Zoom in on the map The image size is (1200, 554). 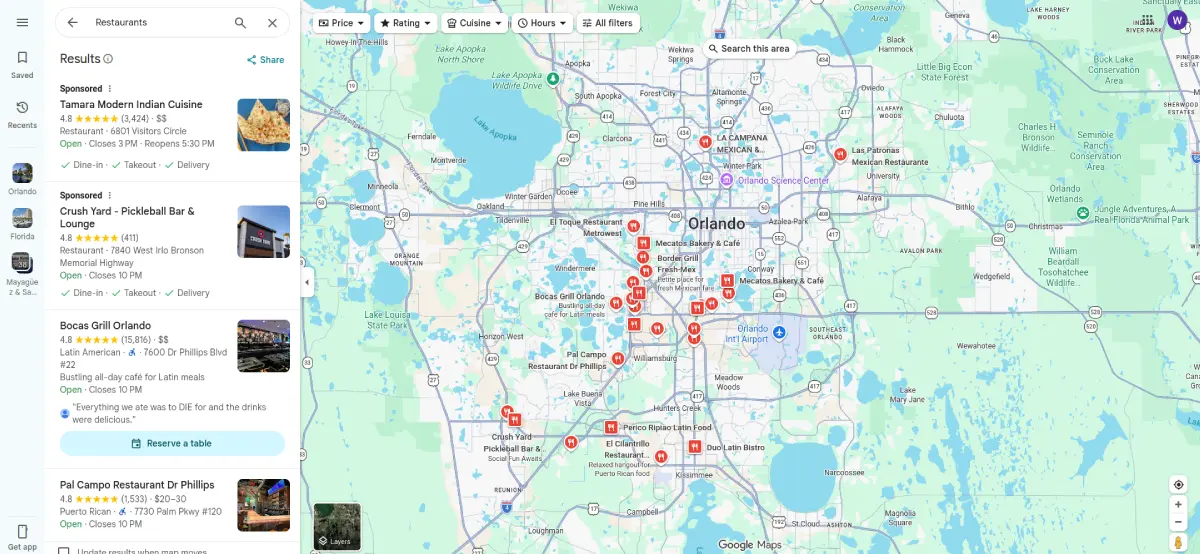[1179, 505]
